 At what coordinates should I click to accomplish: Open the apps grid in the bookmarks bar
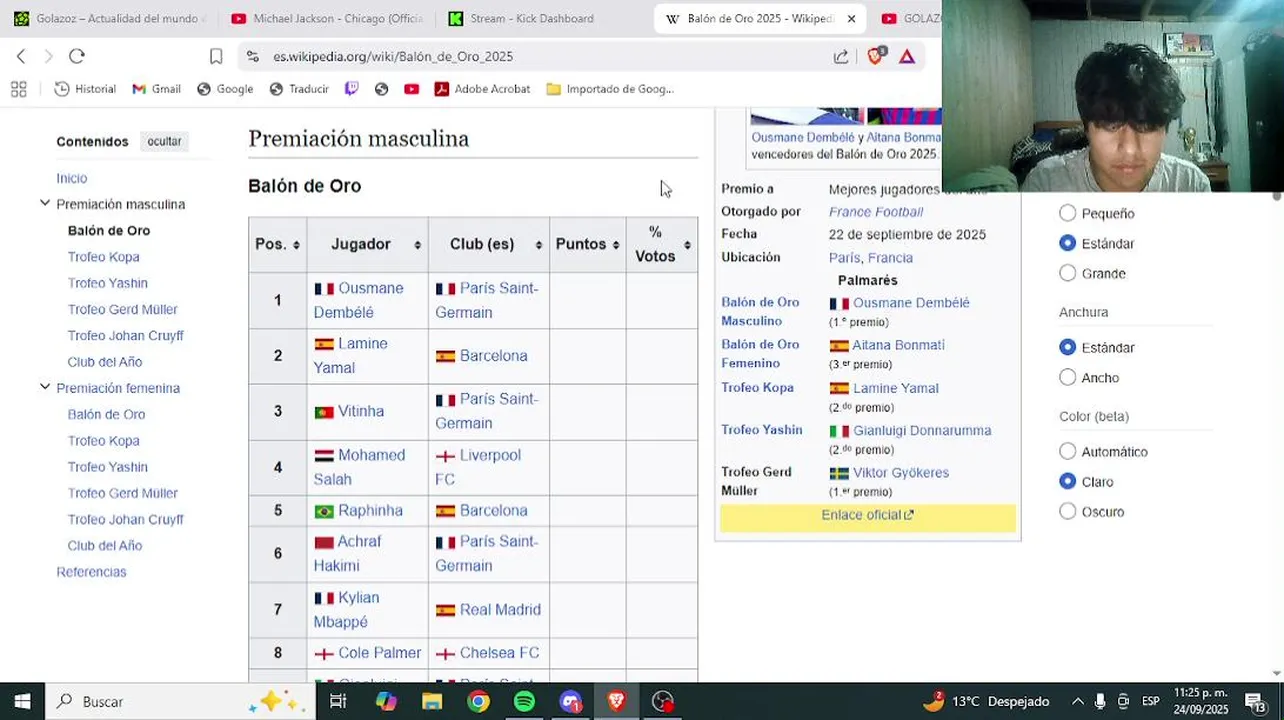tap(18, 89)
